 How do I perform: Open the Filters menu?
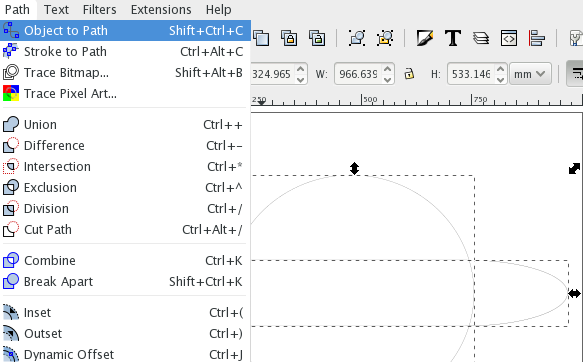click(99, 9)
